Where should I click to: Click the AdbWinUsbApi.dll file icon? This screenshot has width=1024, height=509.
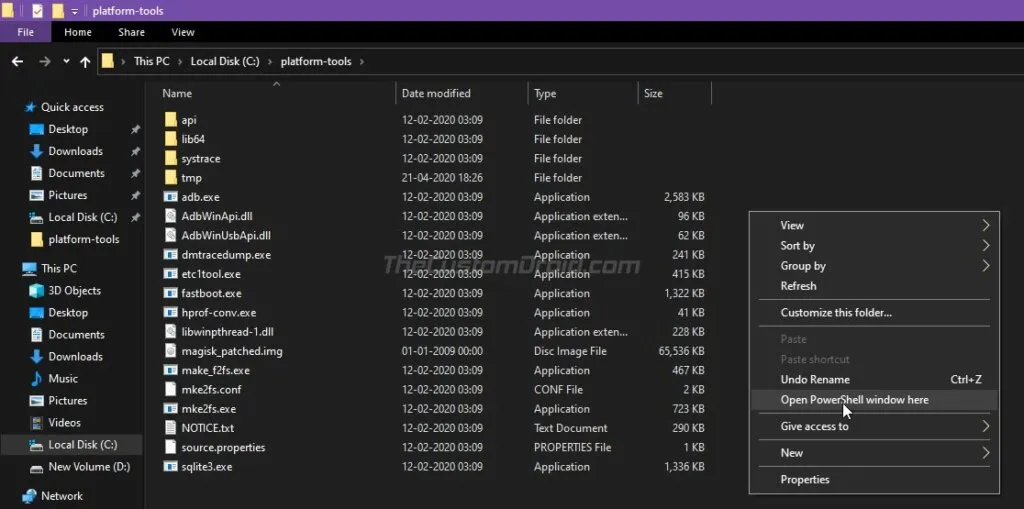[170, 236]
